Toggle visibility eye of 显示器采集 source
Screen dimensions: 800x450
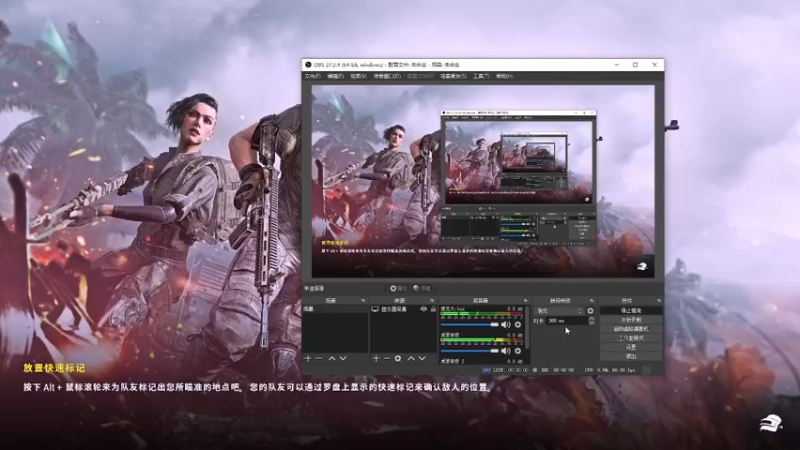pos(423,309)
